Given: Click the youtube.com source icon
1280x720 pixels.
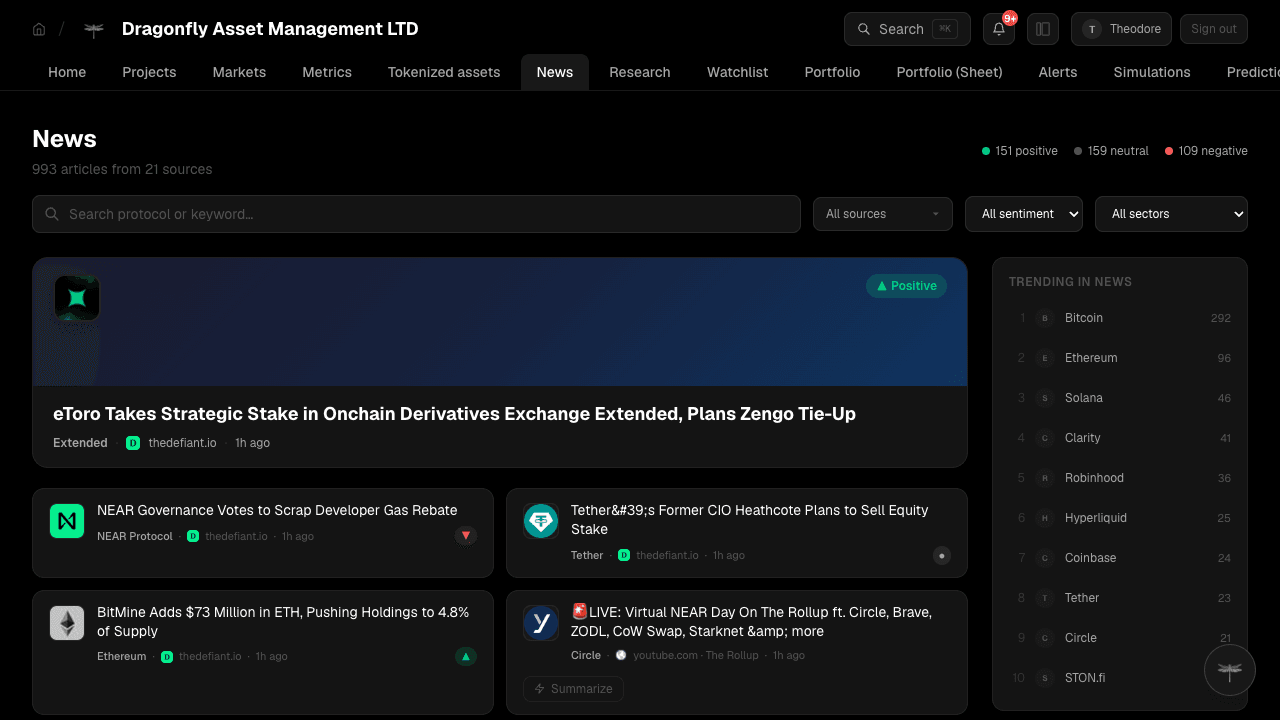Looking at the screenshot, I should pos(621,656).
